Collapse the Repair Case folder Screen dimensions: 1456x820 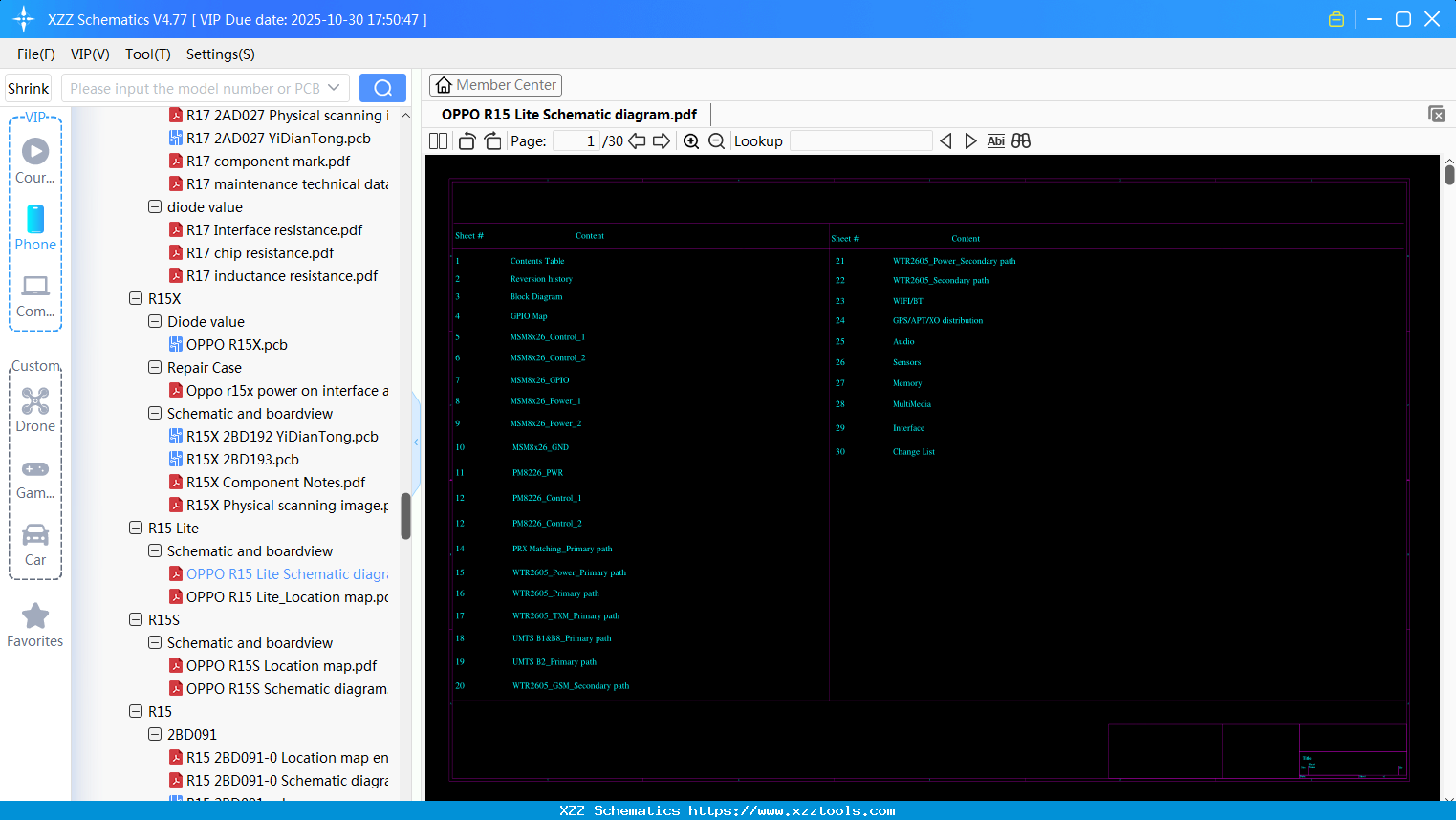tap(155, 368)
